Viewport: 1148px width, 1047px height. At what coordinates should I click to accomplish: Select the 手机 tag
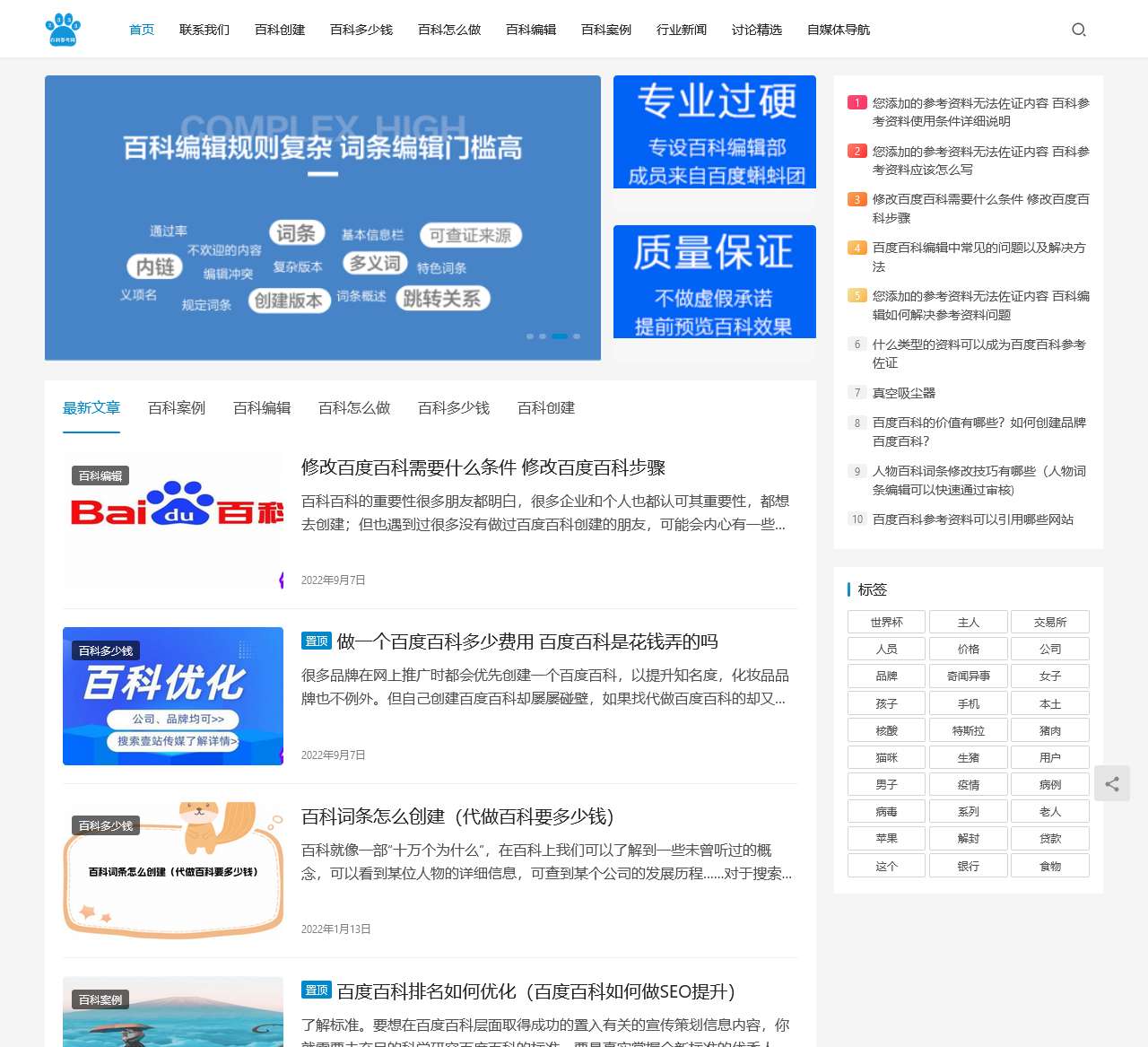[969, 703]
